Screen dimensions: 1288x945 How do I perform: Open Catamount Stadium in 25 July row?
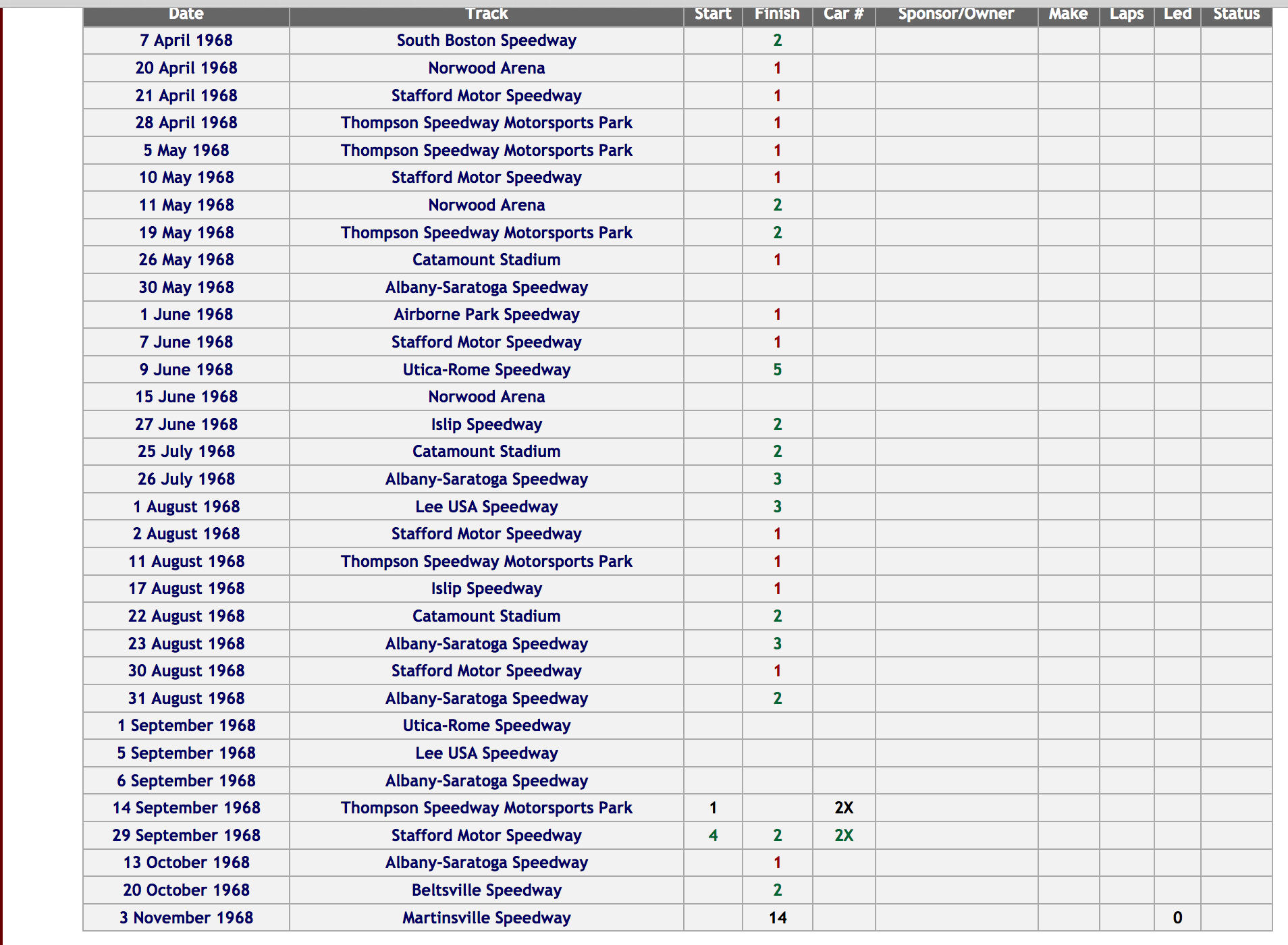(x=486, y=452)
